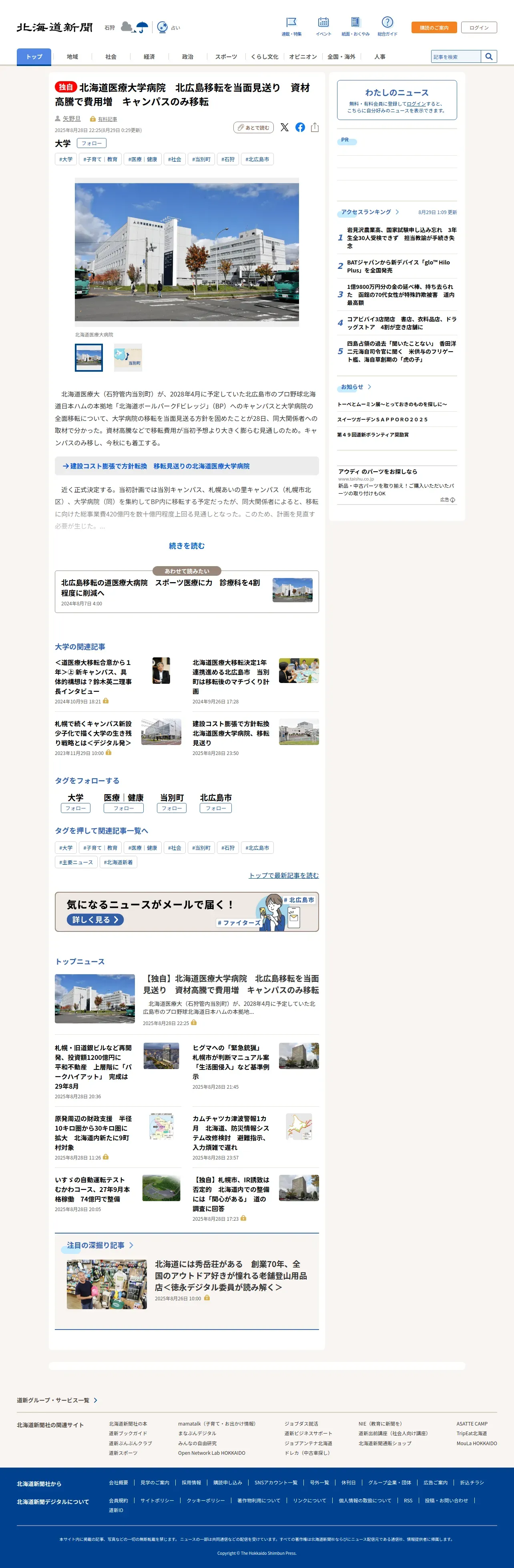514x1568 pixels.
Task: Click author name 矢野旦
Action: pyautogui.click(x=72, y=119)
